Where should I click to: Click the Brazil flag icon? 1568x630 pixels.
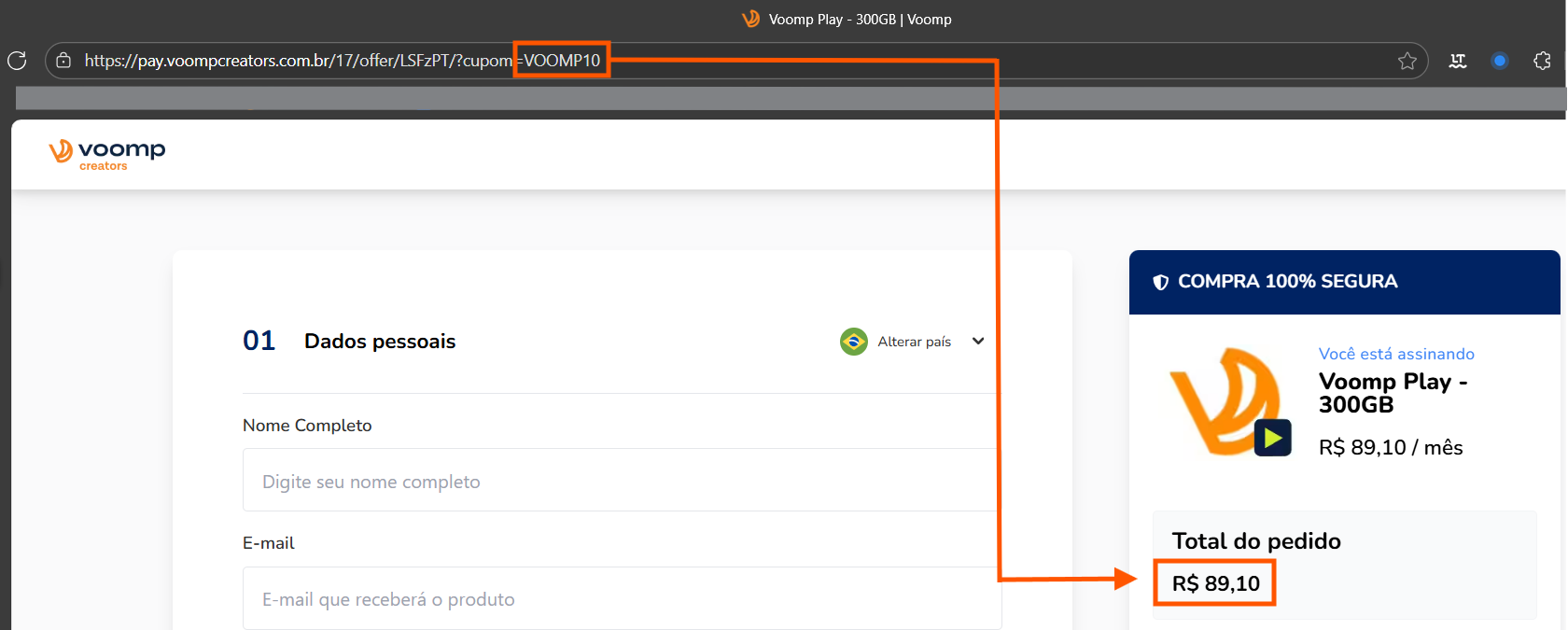point(853,342)
